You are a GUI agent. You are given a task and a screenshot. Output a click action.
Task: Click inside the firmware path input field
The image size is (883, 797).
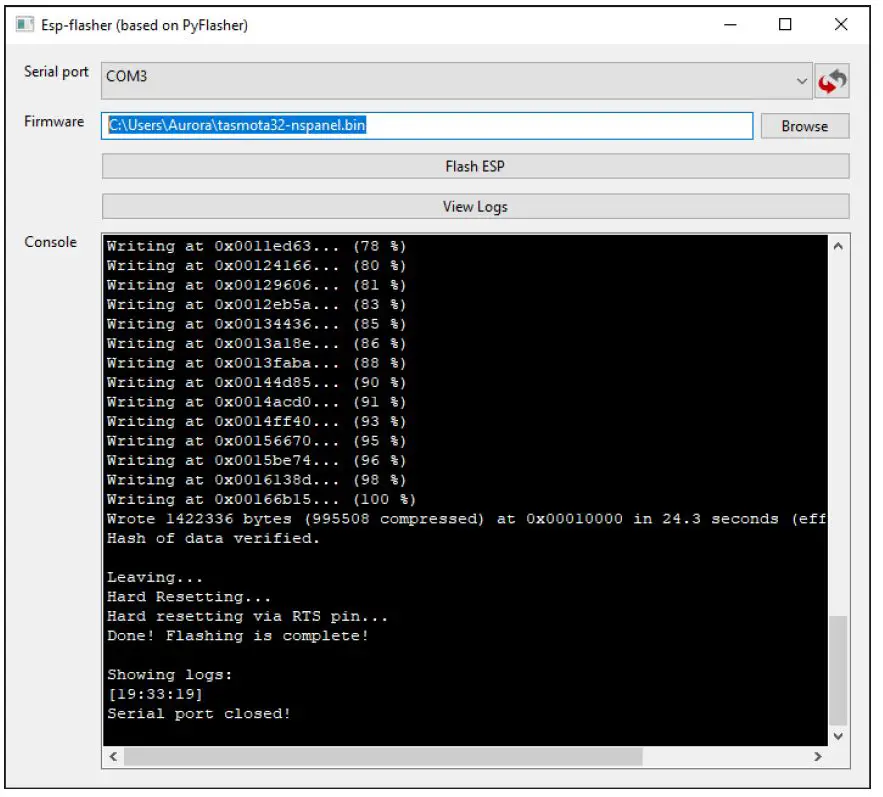point(430,125)
